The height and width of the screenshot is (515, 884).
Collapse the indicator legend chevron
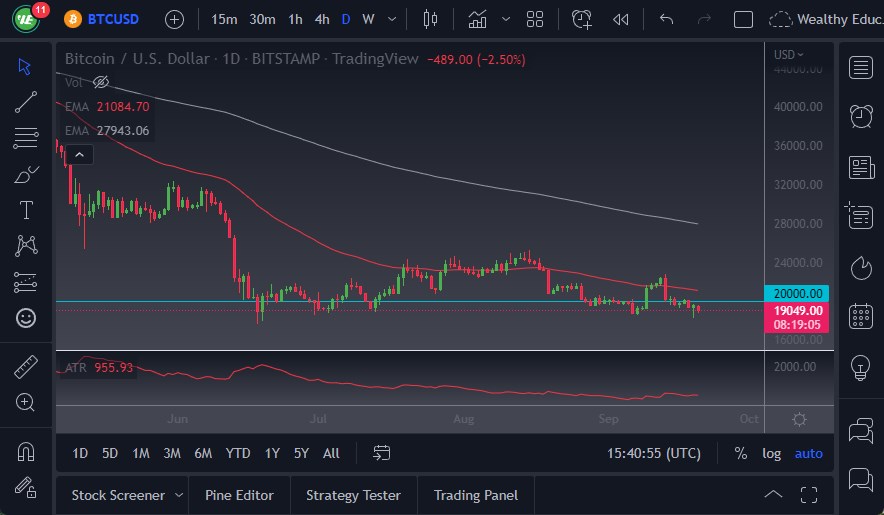point(79,154)
